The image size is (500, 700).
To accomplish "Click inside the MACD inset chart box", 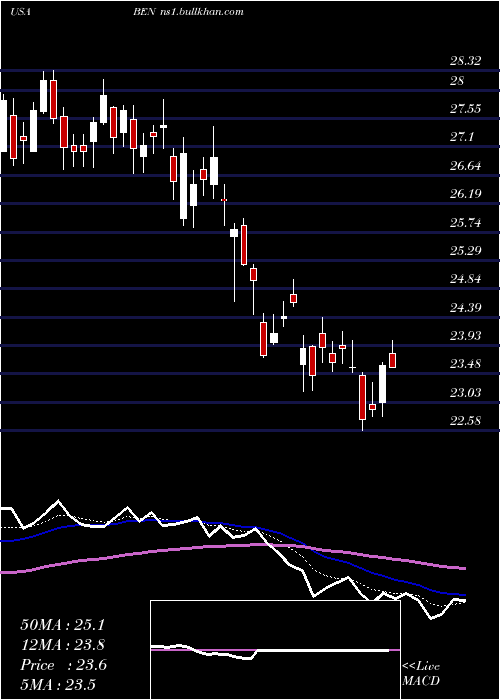I will (x=275, y=650).
